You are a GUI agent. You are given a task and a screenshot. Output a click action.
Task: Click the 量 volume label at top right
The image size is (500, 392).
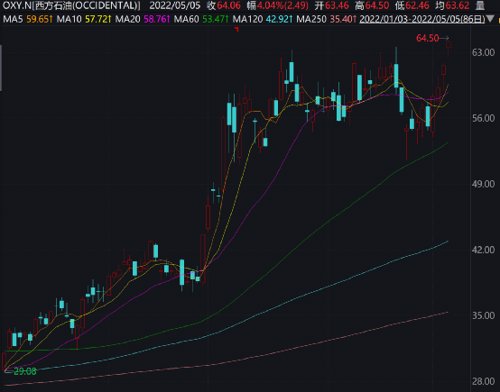480,6
